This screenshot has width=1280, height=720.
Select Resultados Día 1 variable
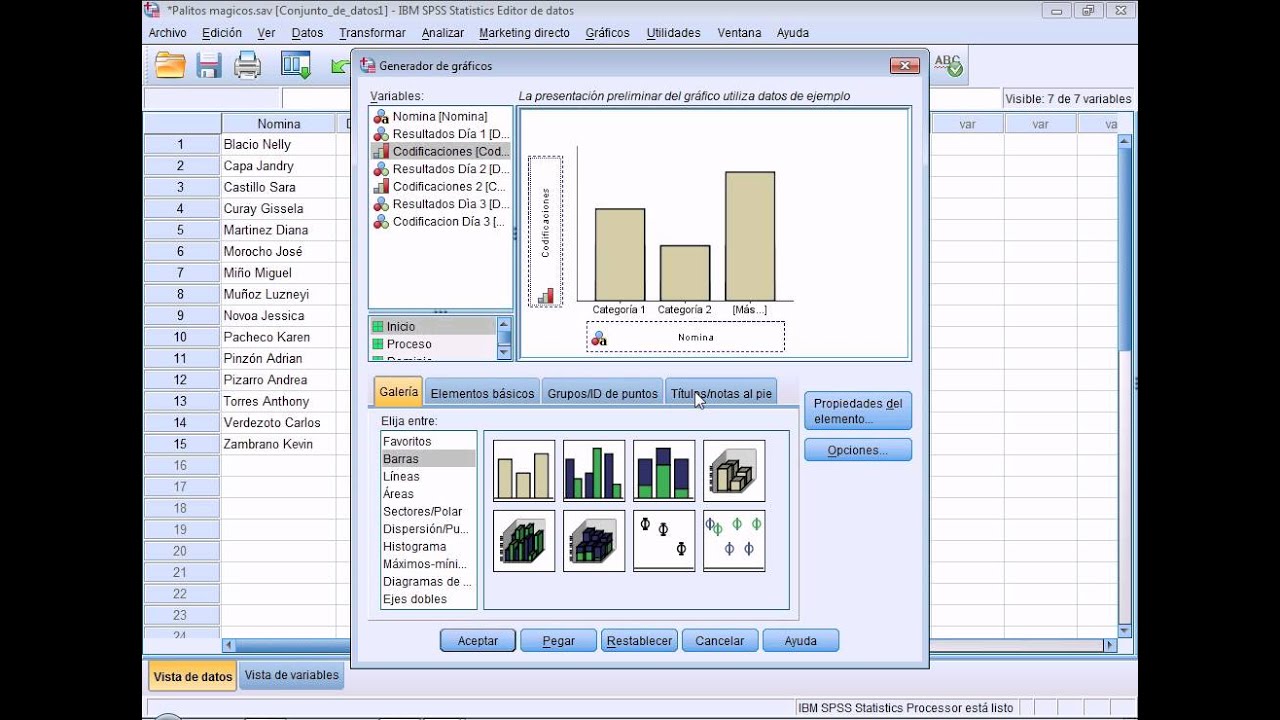tap(440, 134)
